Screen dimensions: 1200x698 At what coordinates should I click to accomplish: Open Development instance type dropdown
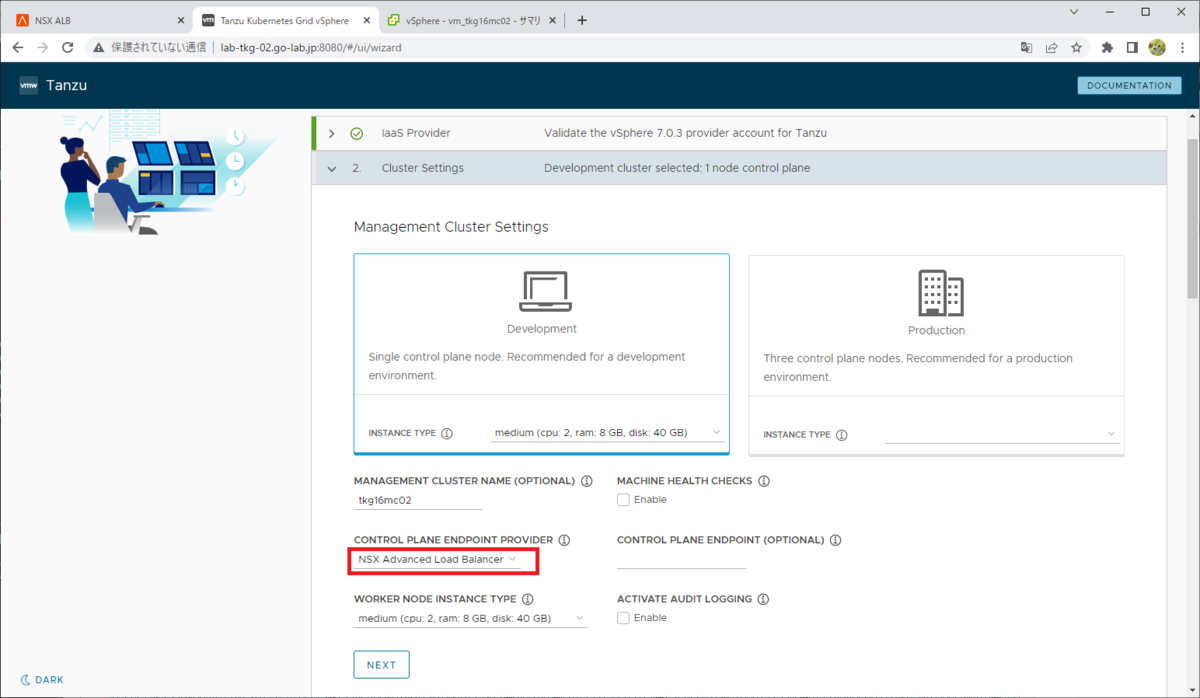(608, 433)
